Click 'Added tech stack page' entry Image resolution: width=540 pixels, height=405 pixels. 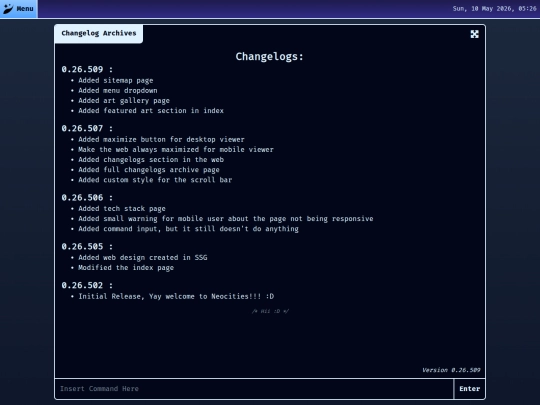122,209
